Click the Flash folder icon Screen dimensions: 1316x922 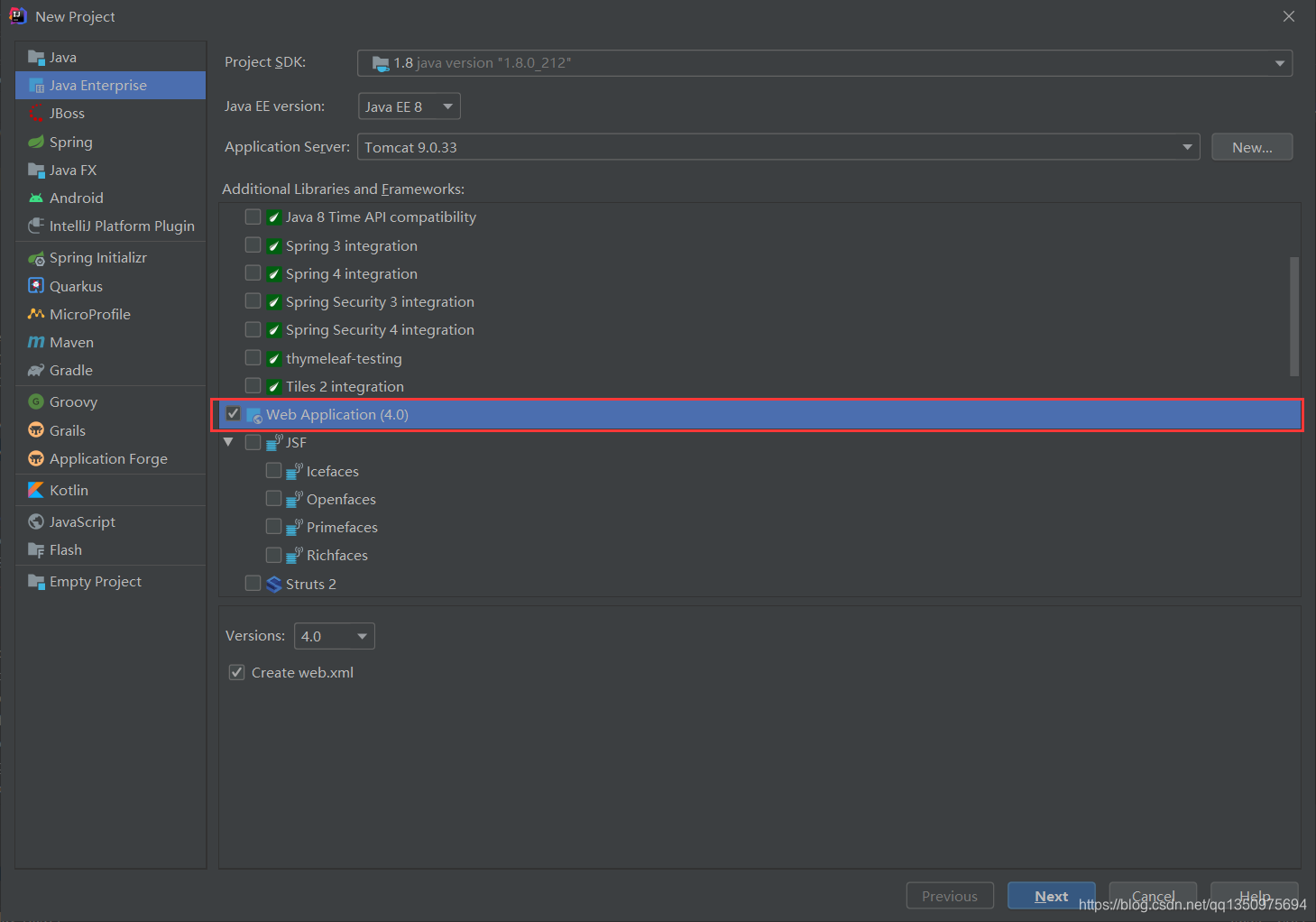36,550
